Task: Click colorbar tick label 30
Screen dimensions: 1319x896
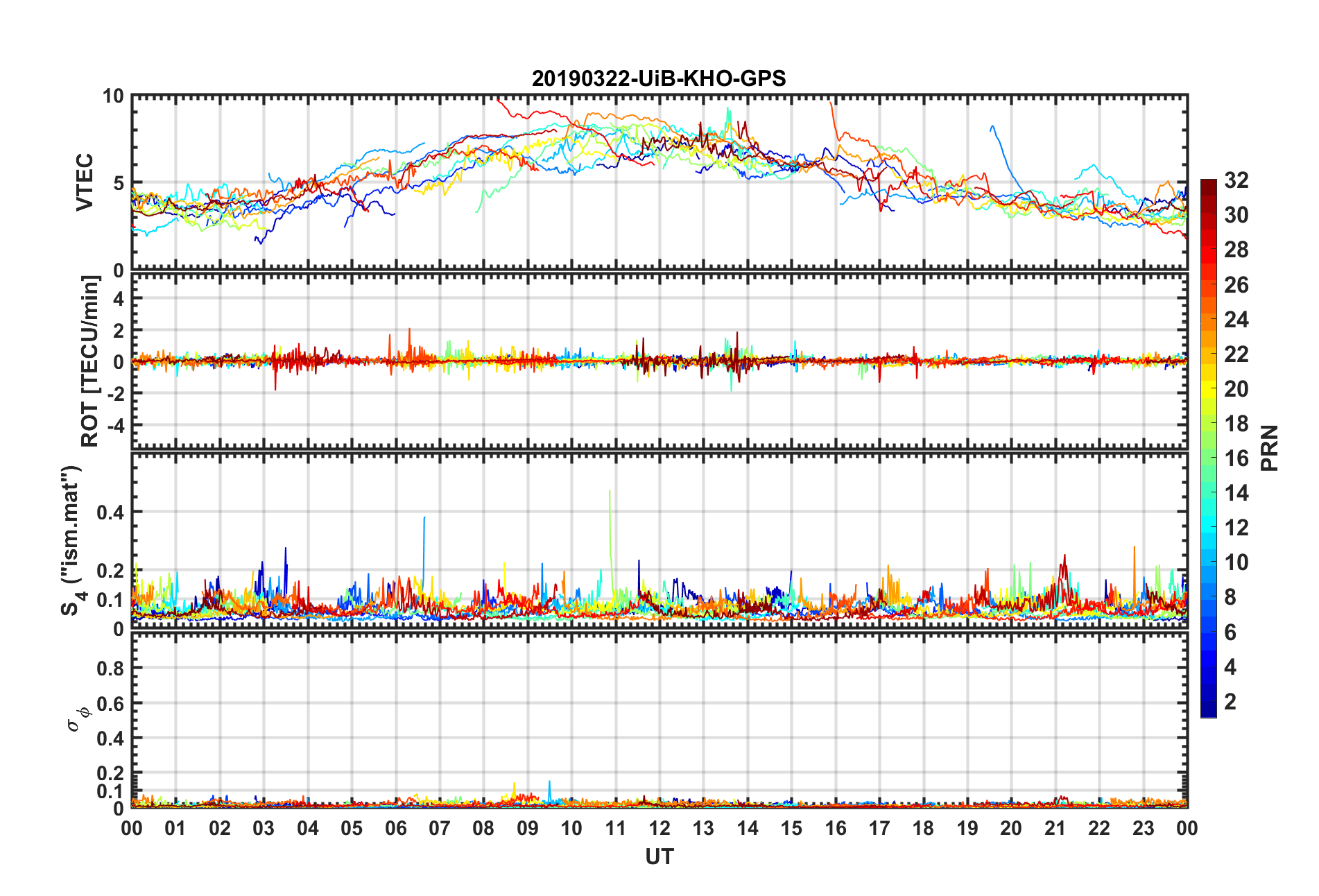Action: coord(1236,215)
